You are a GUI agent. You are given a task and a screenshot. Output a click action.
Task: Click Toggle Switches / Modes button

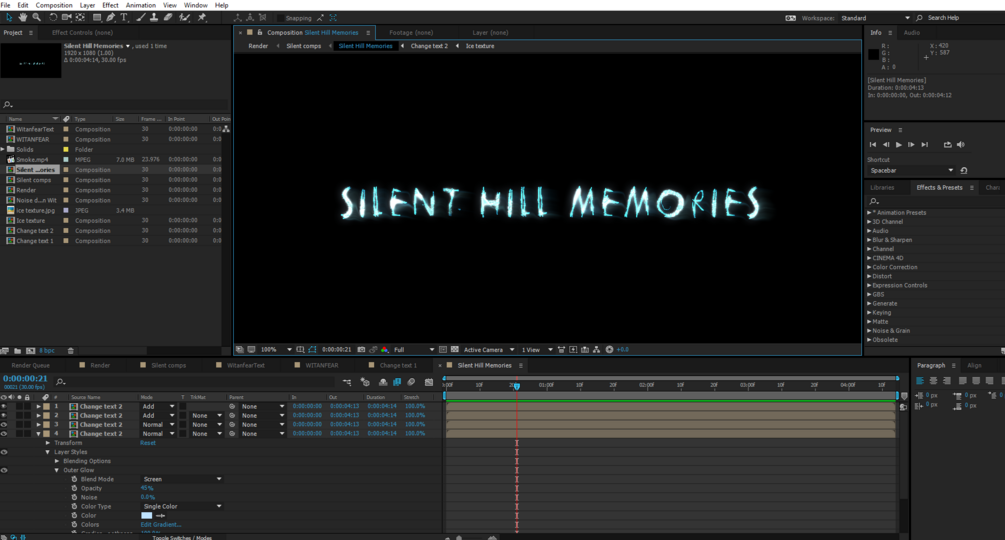182,537
